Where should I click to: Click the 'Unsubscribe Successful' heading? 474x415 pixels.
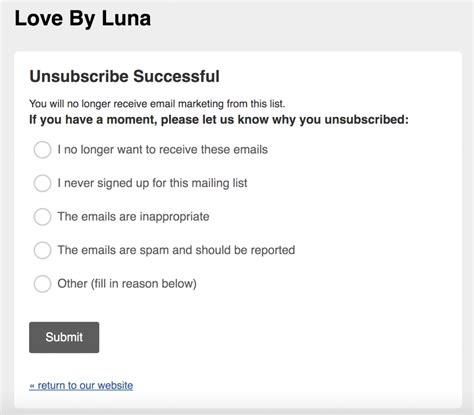pos(125,76)
